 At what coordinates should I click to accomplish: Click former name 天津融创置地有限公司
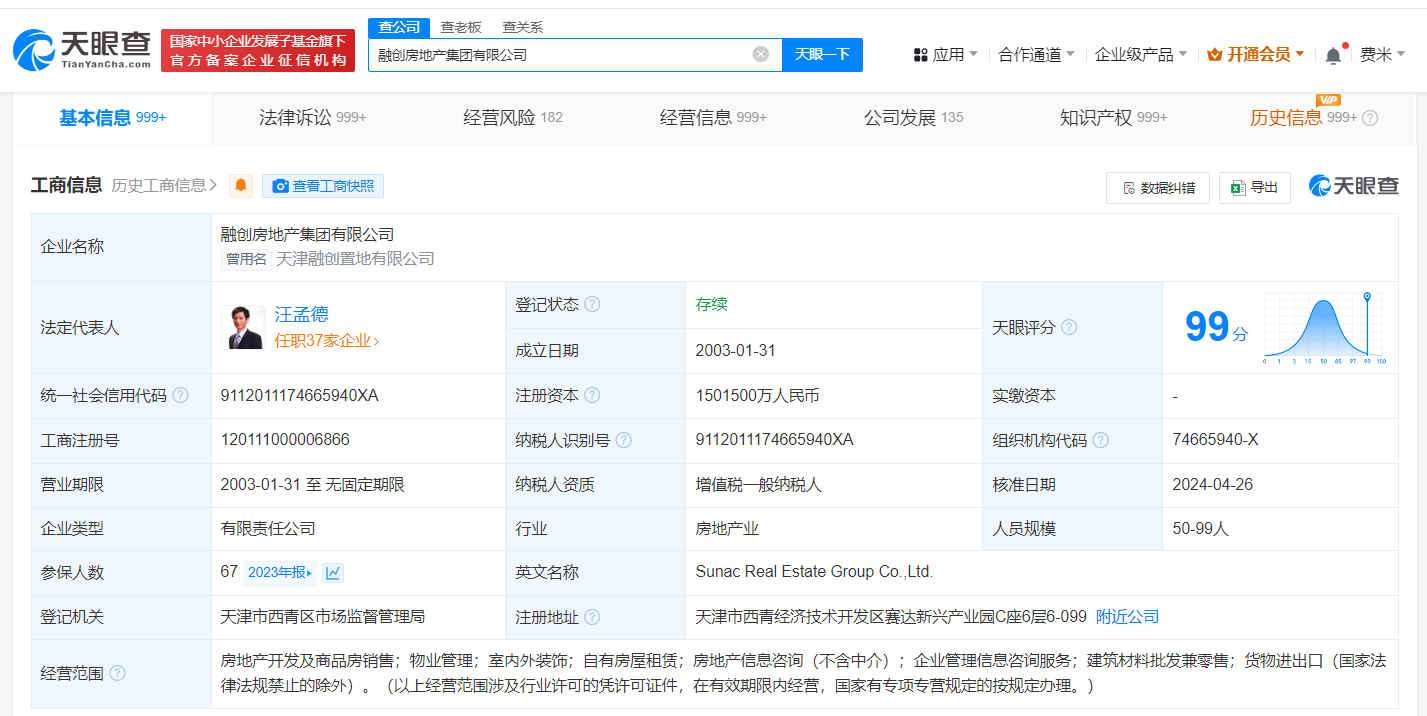pos(355,259)
